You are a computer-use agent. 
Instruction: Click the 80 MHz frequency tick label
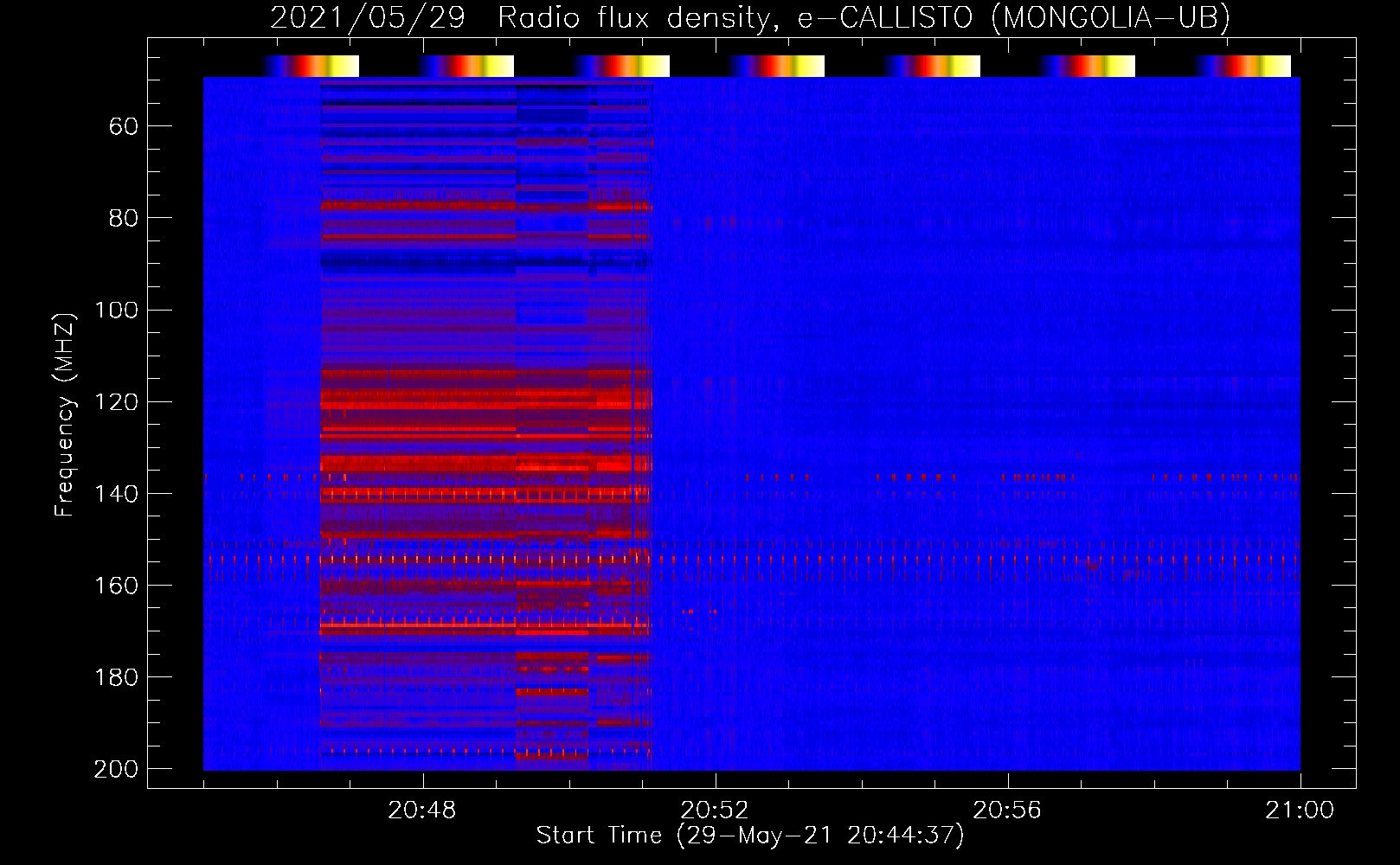pyautogui.click(x=123, y=218)
